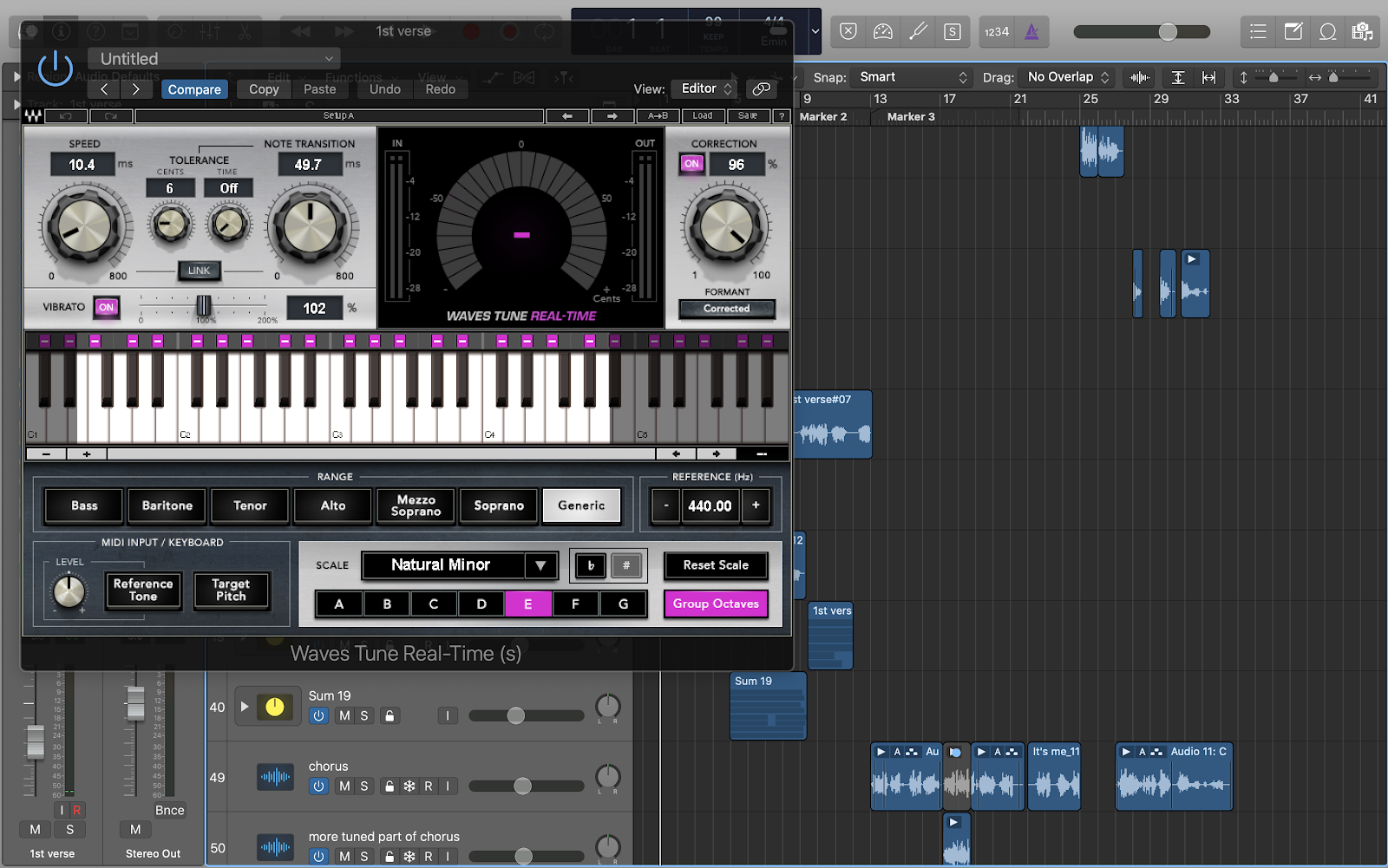1388x868 pixels.
Task: Toggle record enable R on chorus track
Action: tap(429, 786)
